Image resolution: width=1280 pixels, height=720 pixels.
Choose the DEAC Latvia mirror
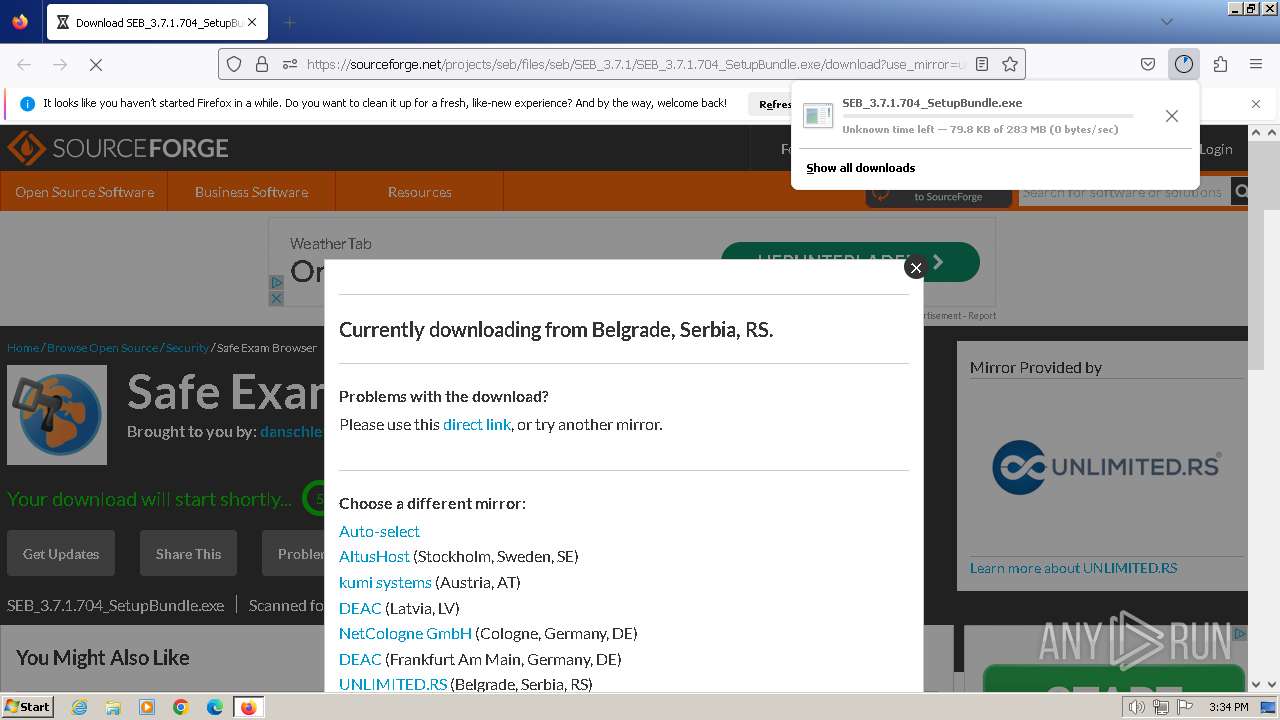360,608
